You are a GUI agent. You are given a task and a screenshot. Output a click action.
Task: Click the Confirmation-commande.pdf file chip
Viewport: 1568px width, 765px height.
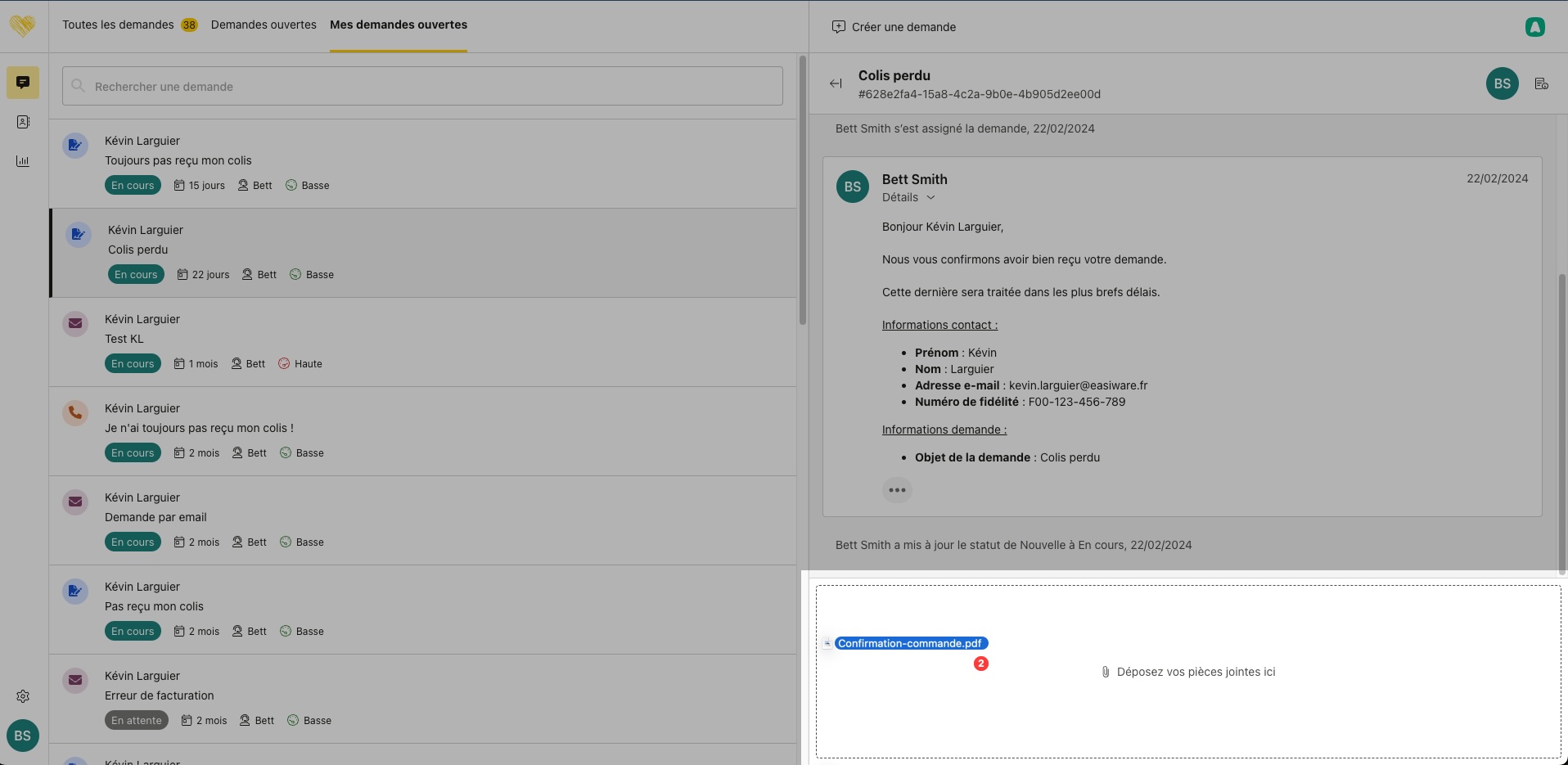[x=909, y=643]
